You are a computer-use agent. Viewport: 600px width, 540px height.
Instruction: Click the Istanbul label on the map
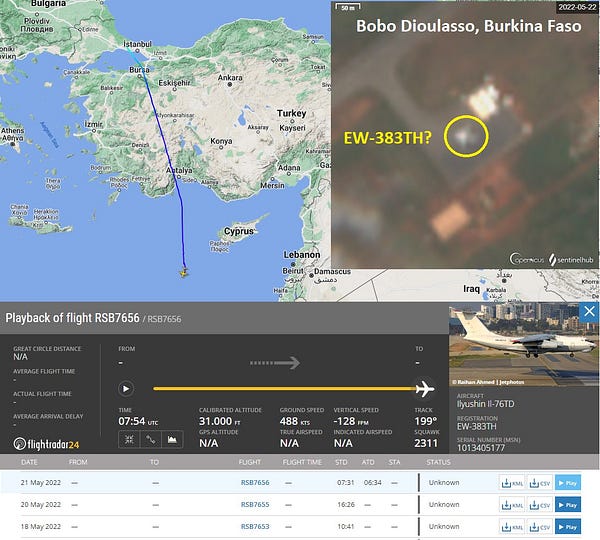point(137,44)
